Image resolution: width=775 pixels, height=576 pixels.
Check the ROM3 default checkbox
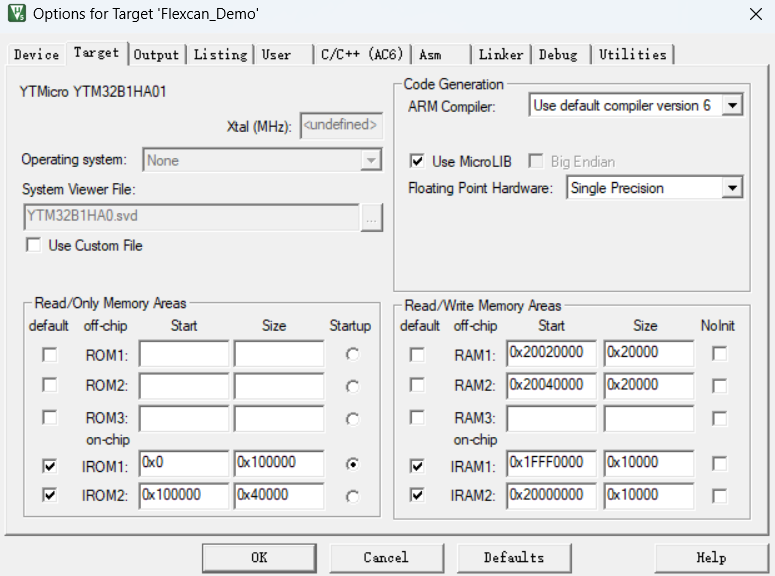coord(49,418)
